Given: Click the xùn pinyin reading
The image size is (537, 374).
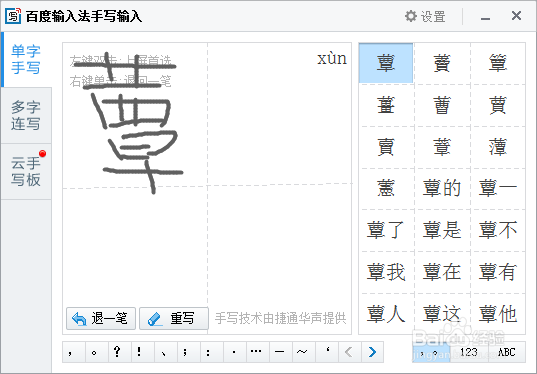Looking at the screenshot, I should click(x=332, y=59).
